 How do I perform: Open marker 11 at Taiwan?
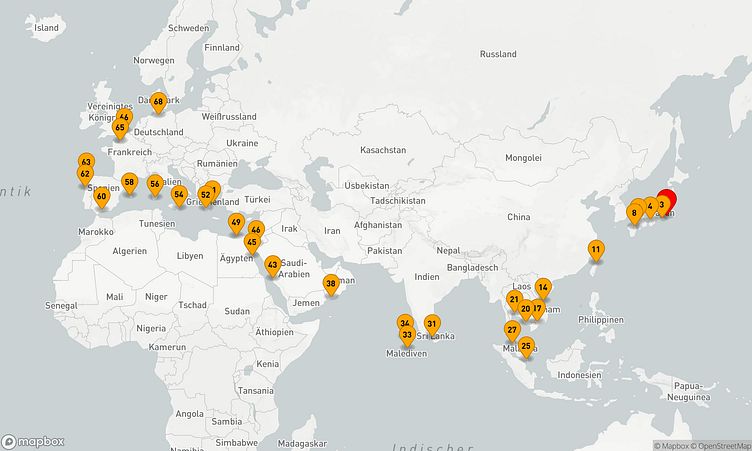(x=595, y=250)
